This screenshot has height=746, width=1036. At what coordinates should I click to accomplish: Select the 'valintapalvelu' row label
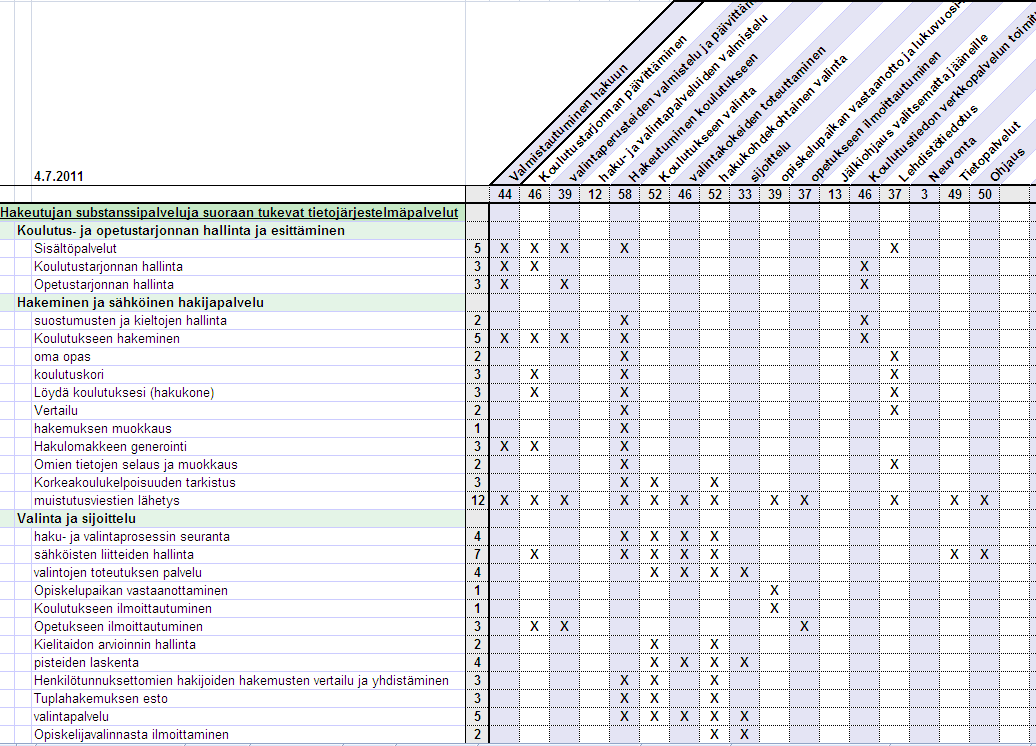pos(71,716)
